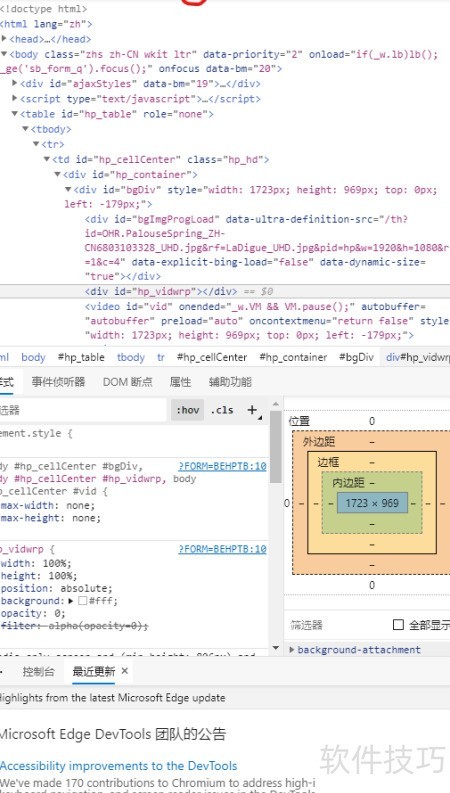This screenshot has height=793, width=450.
Task: Collapse the div hp_container node
Action: tap(58, 174)
